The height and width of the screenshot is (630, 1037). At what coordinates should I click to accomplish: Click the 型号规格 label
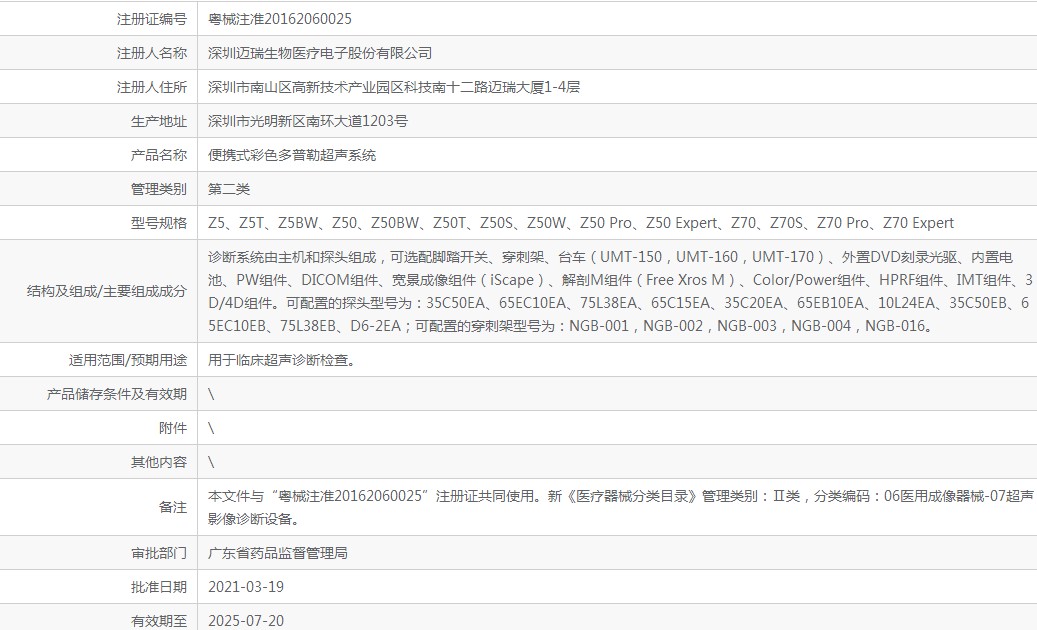coord(159,223)
